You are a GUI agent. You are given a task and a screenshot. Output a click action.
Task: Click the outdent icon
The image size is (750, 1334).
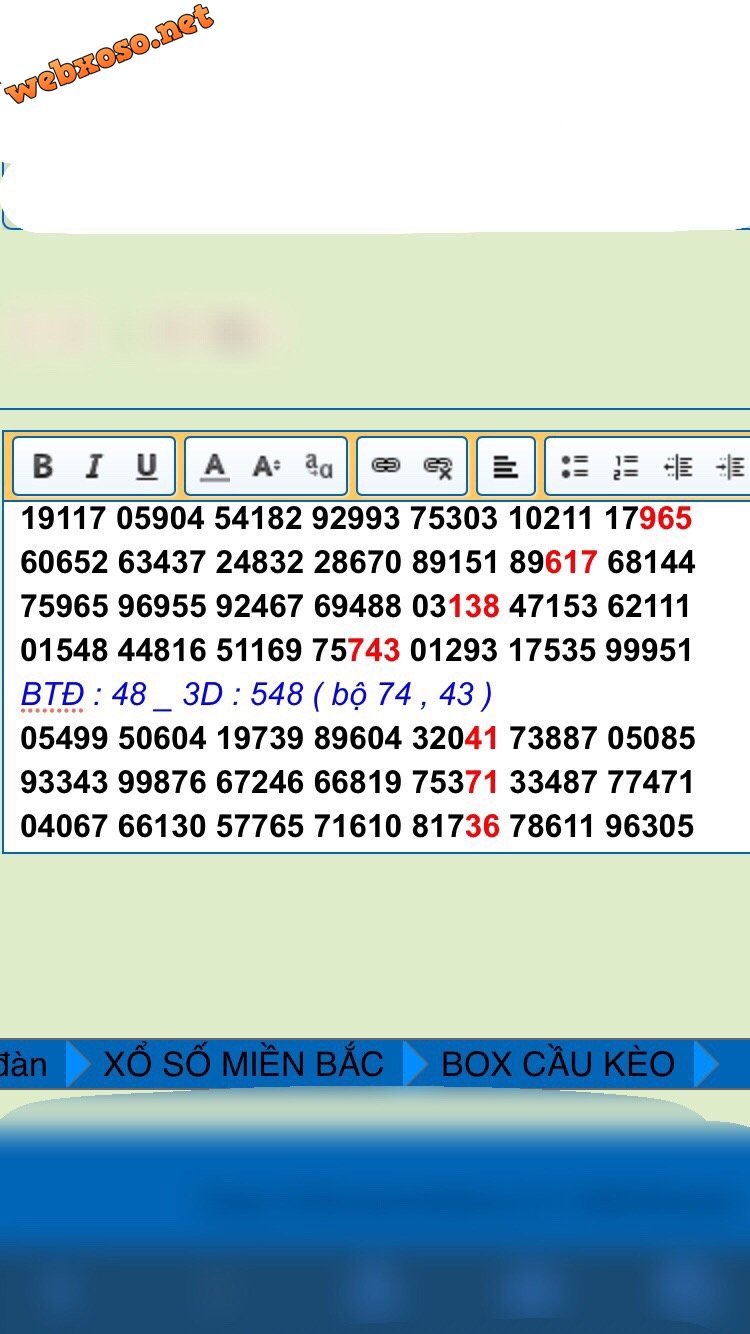[x=678, y=466]
